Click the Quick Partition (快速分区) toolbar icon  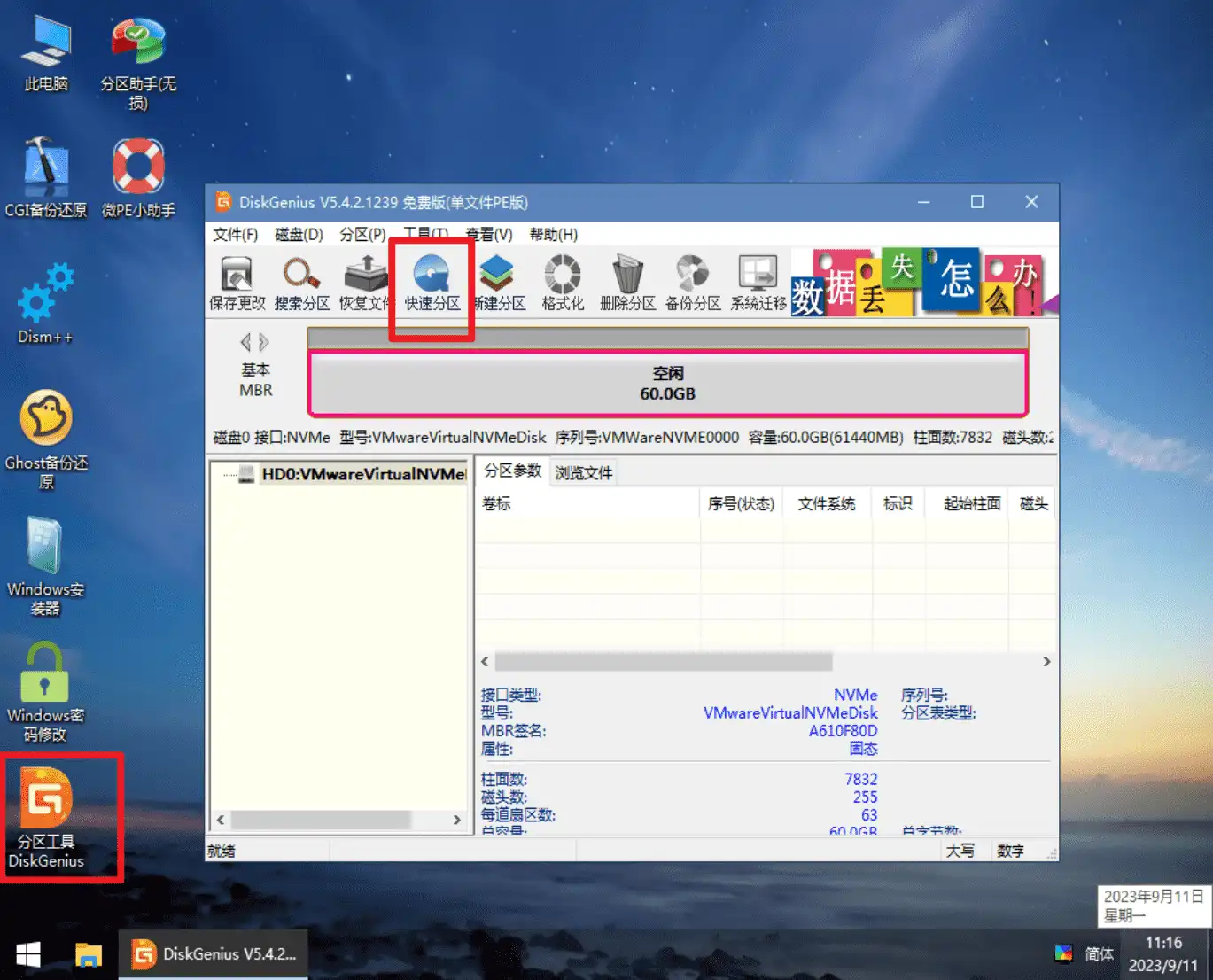(x=432, y=284)
